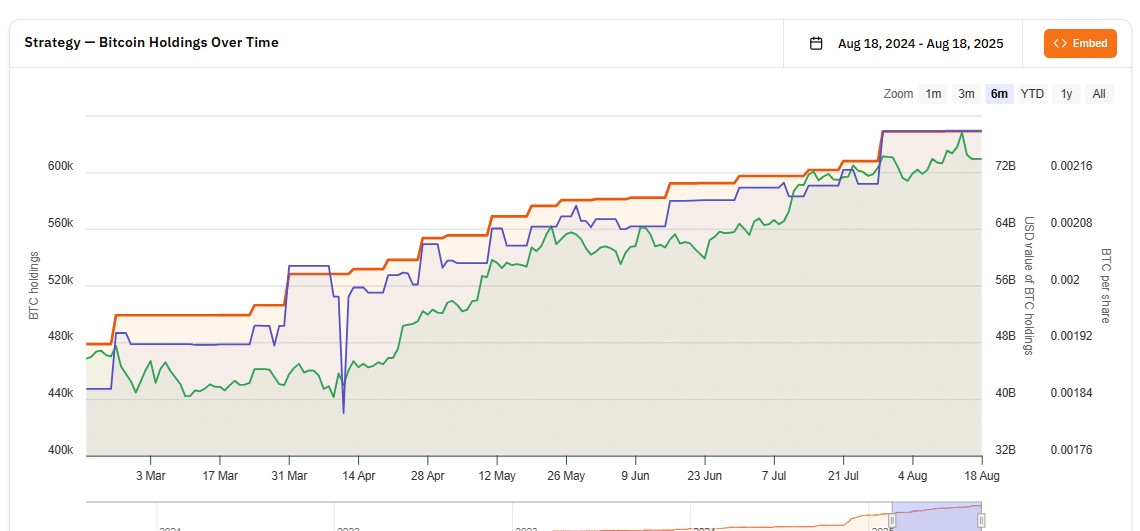The width and height of the screenshot is (1140, 531).
Task: Click the 'USD value of BTC holdings' axis title
Action: click(1029, 286)
